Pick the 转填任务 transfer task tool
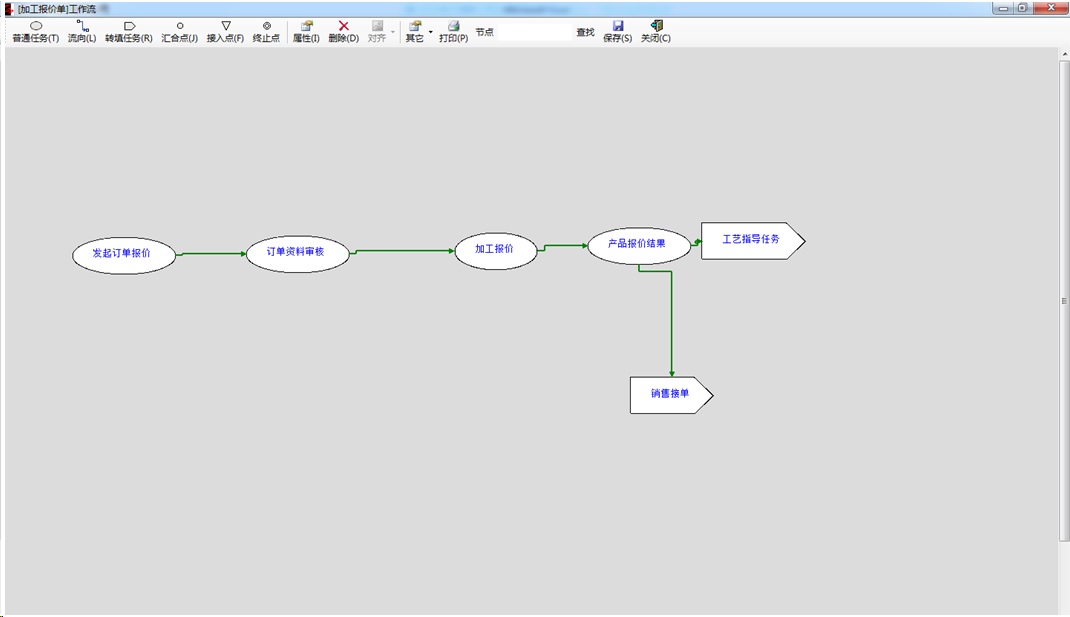The width and height of the screenshot is (1070, 617). click(128, 32)
